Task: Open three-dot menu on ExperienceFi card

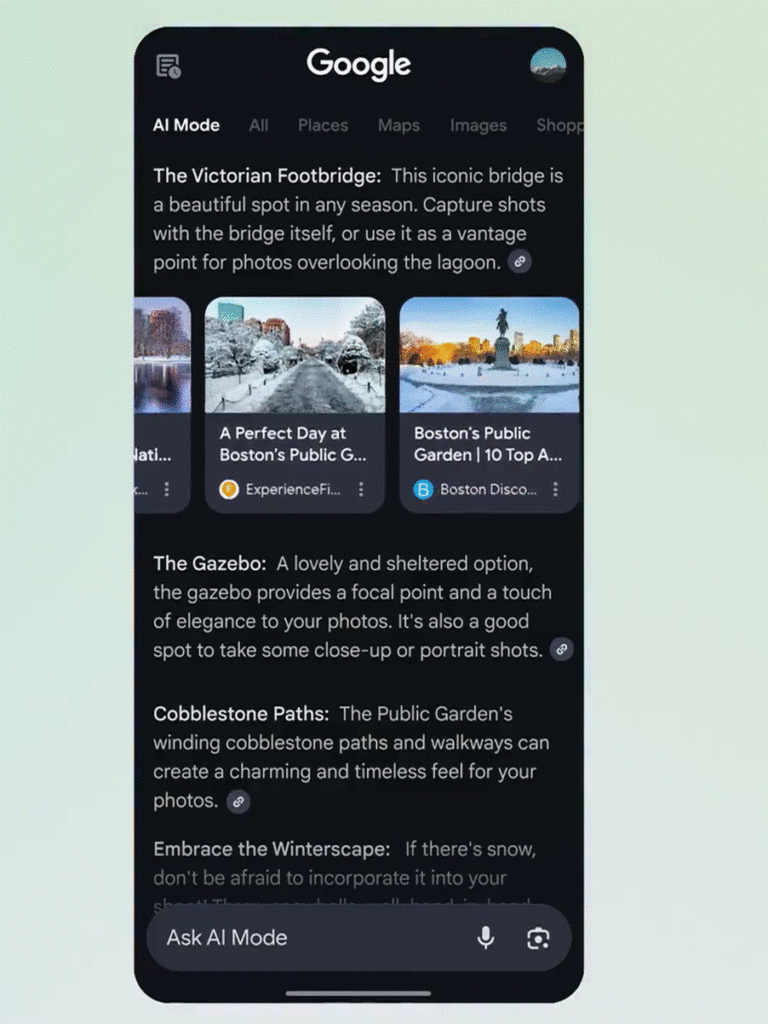Action: (x=361, y=489)
